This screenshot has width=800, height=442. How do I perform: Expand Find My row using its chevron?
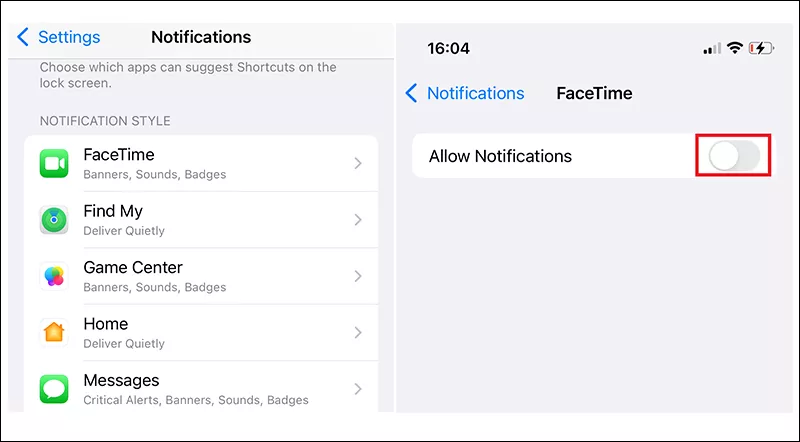358,220
